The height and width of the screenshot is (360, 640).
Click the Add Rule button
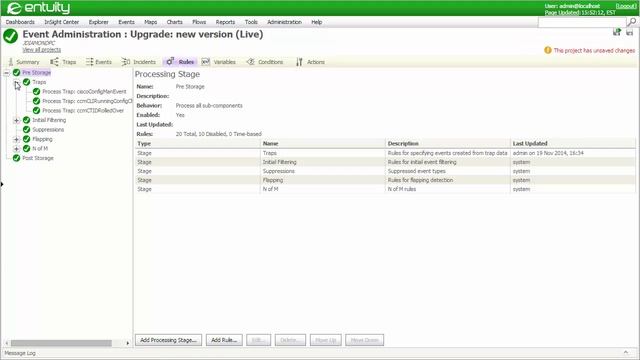click(224, 340)
